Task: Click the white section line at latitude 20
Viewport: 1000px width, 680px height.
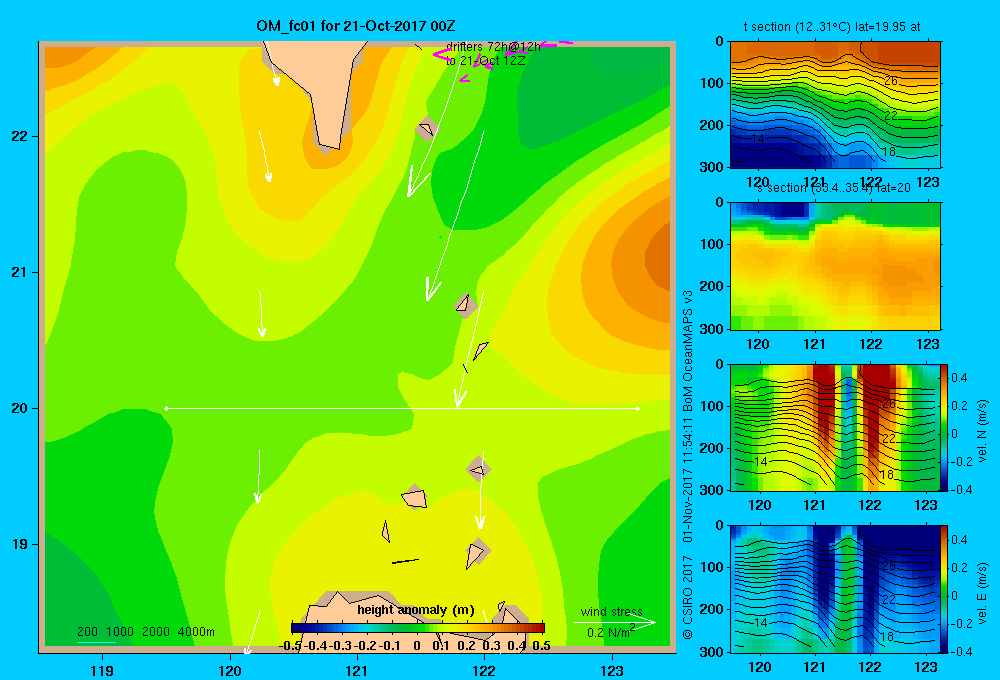Action: pyautogui.click(x=402, y=408)
